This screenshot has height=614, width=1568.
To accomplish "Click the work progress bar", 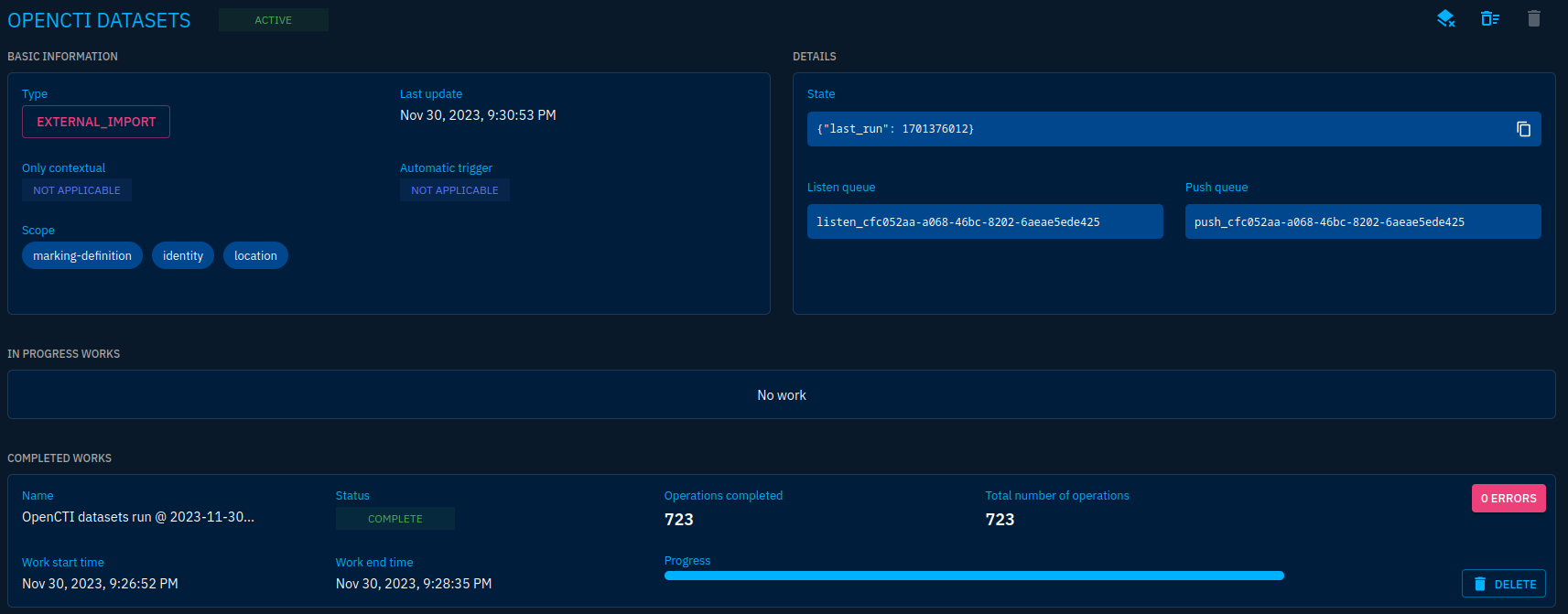I will tap(974, 576).
